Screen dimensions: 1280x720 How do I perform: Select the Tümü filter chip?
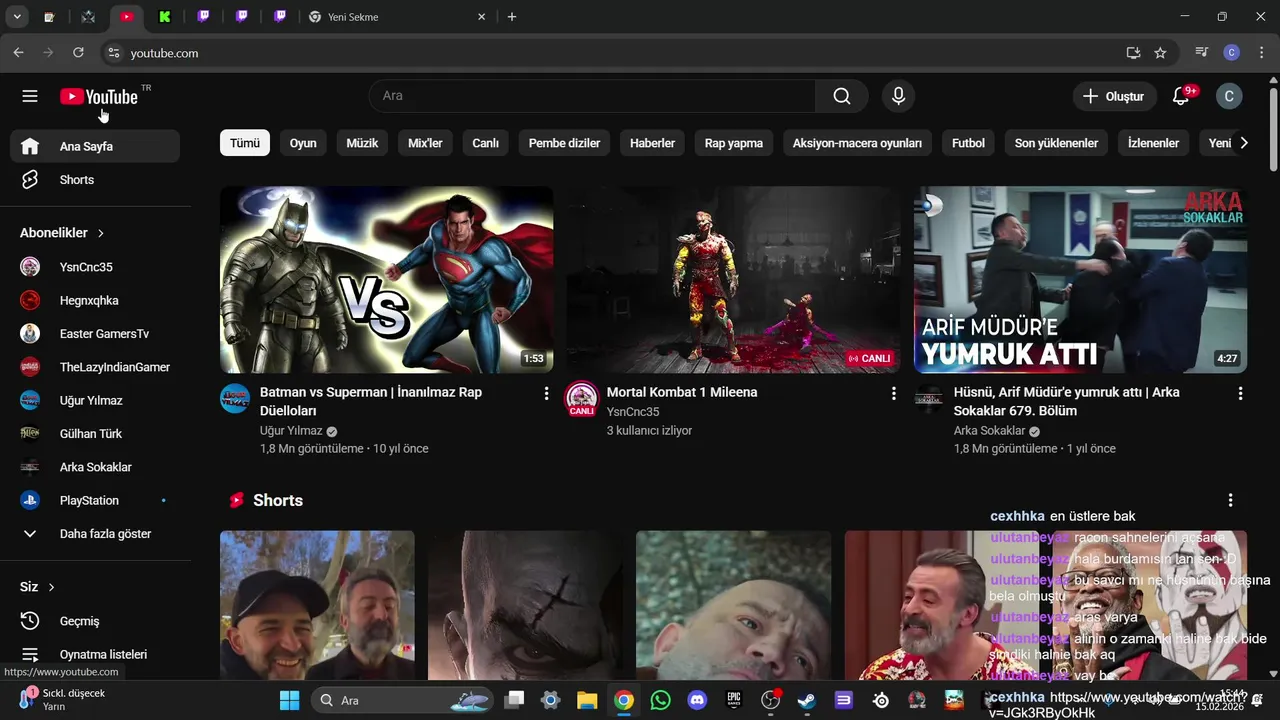(x=245, y=143)
